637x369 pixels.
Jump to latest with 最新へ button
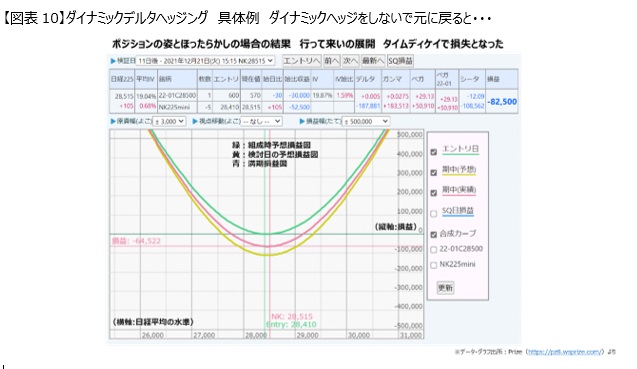tap(373, 61)
